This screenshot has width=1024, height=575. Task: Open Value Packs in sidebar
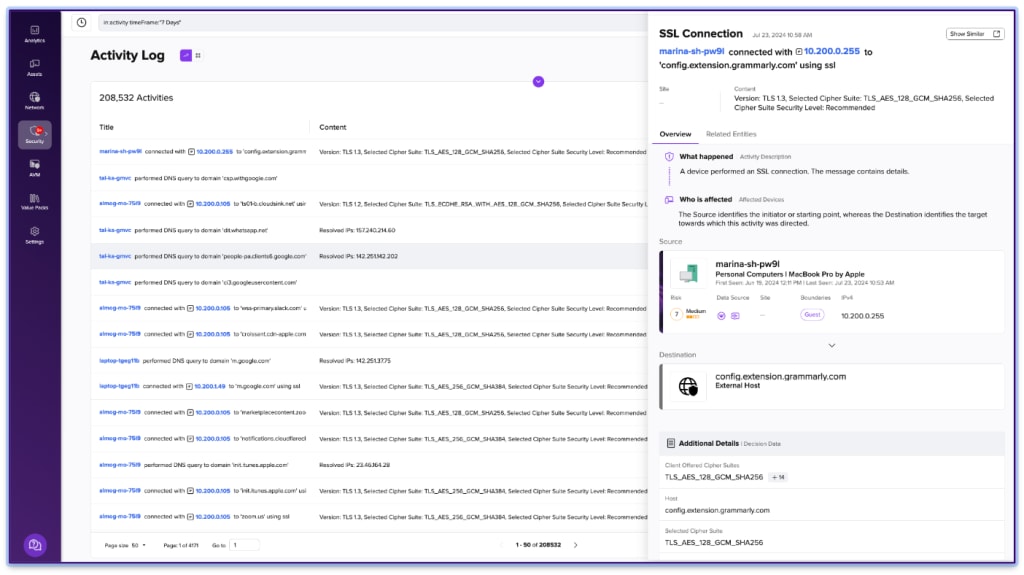click(35, 201)
